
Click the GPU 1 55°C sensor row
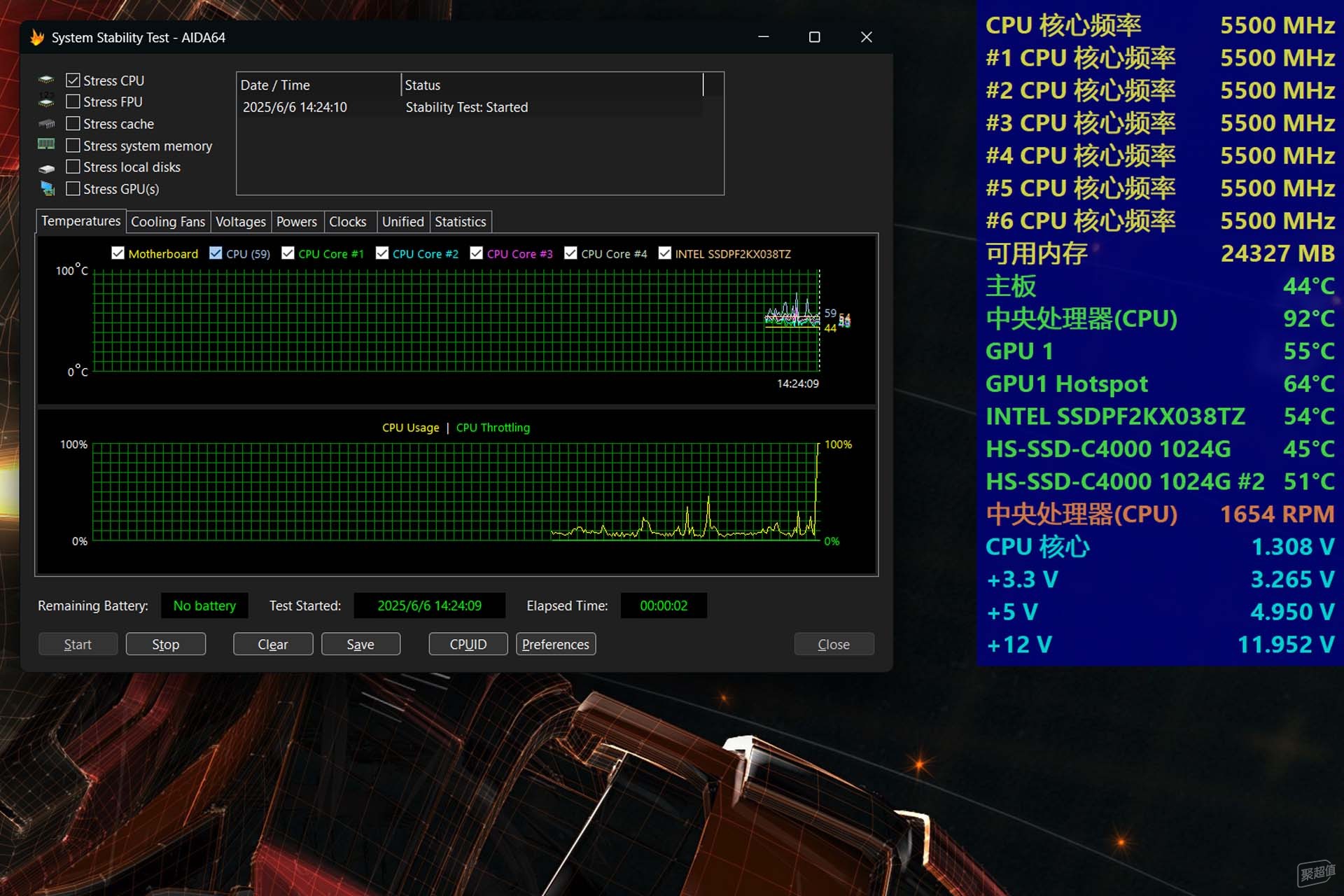point(1160,351)
